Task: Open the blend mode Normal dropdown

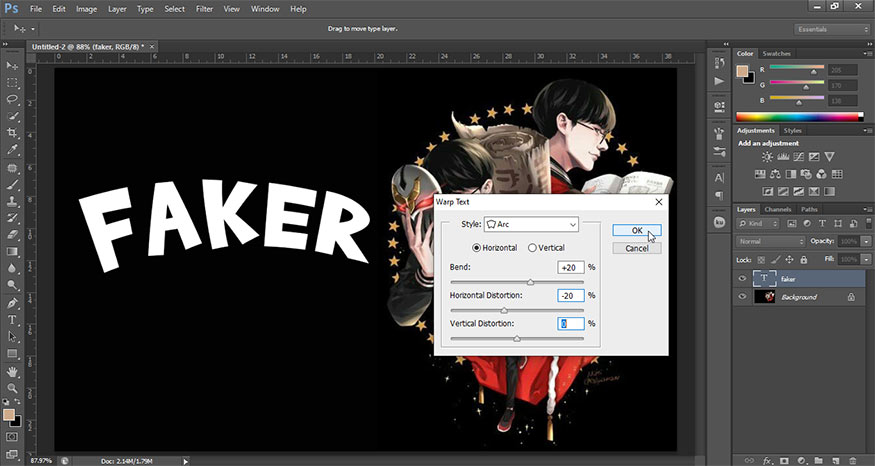Action: pyautogui.click(x=771, y=242)
